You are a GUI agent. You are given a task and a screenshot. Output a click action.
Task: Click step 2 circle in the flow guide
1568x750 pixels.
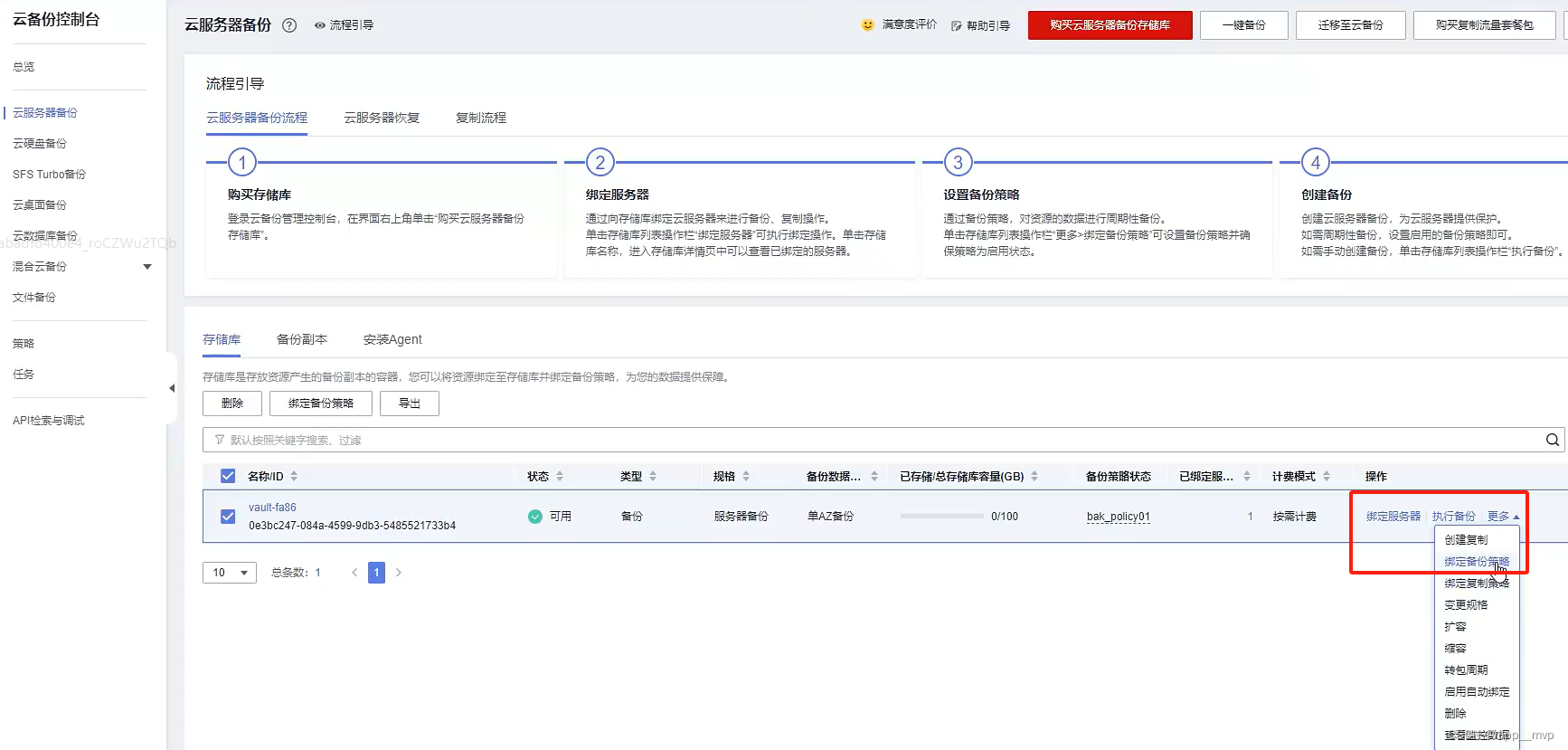tap(600, 163)
